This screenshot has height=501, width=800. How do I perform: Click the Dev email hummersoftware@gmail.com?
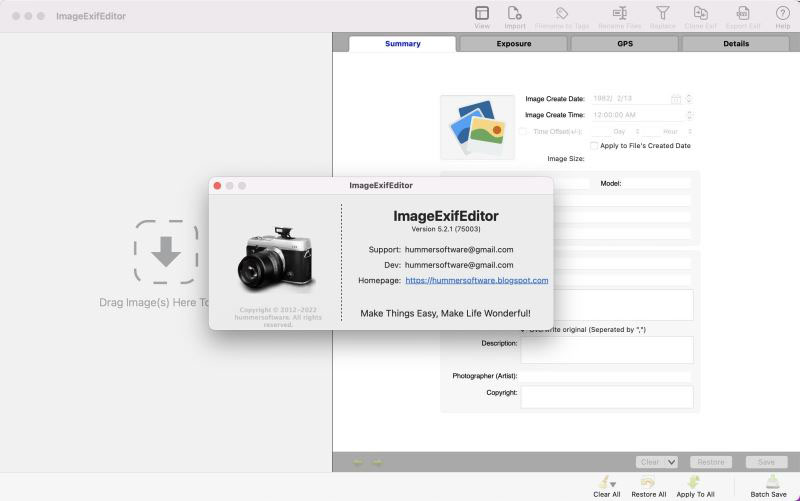459,265
